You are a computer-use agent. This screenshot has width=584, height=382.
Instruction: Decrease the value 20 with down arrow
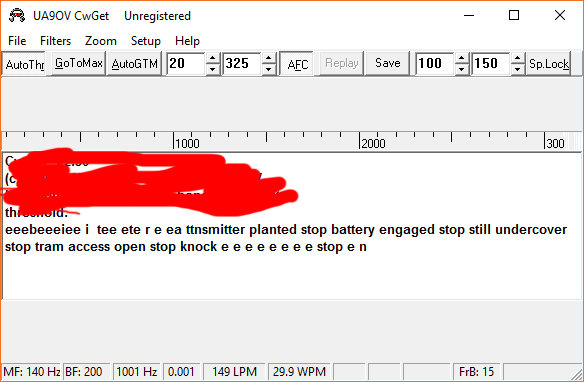click(x=212, y=69)
